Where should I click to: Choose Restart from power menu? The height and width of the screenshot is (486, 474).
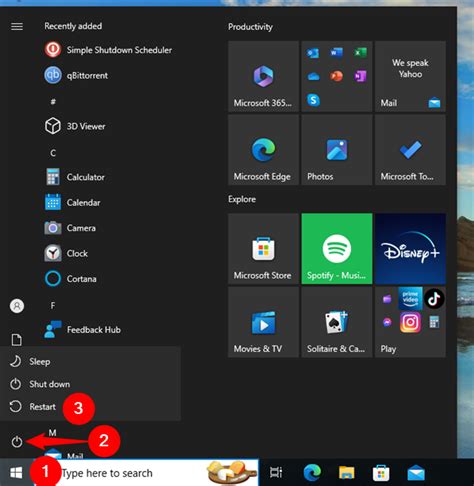(x=90, y=407)
